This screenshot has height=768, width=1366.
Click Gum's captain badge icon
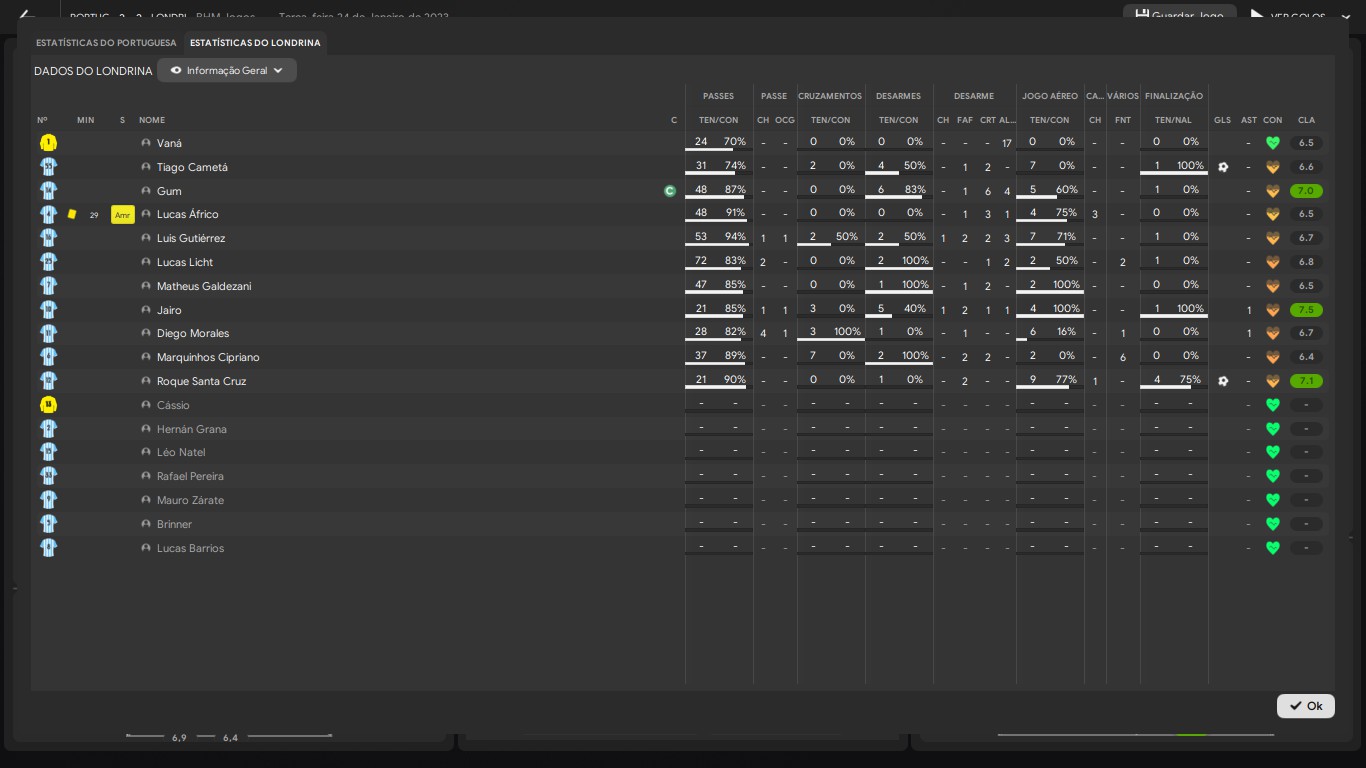click(670, 191)
